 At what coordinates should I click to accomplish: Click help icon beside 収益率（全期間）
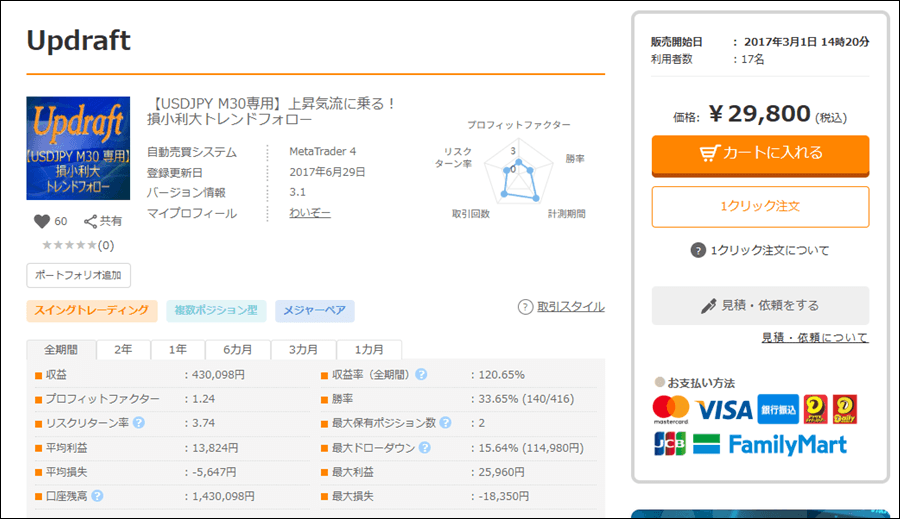point(422,375)
